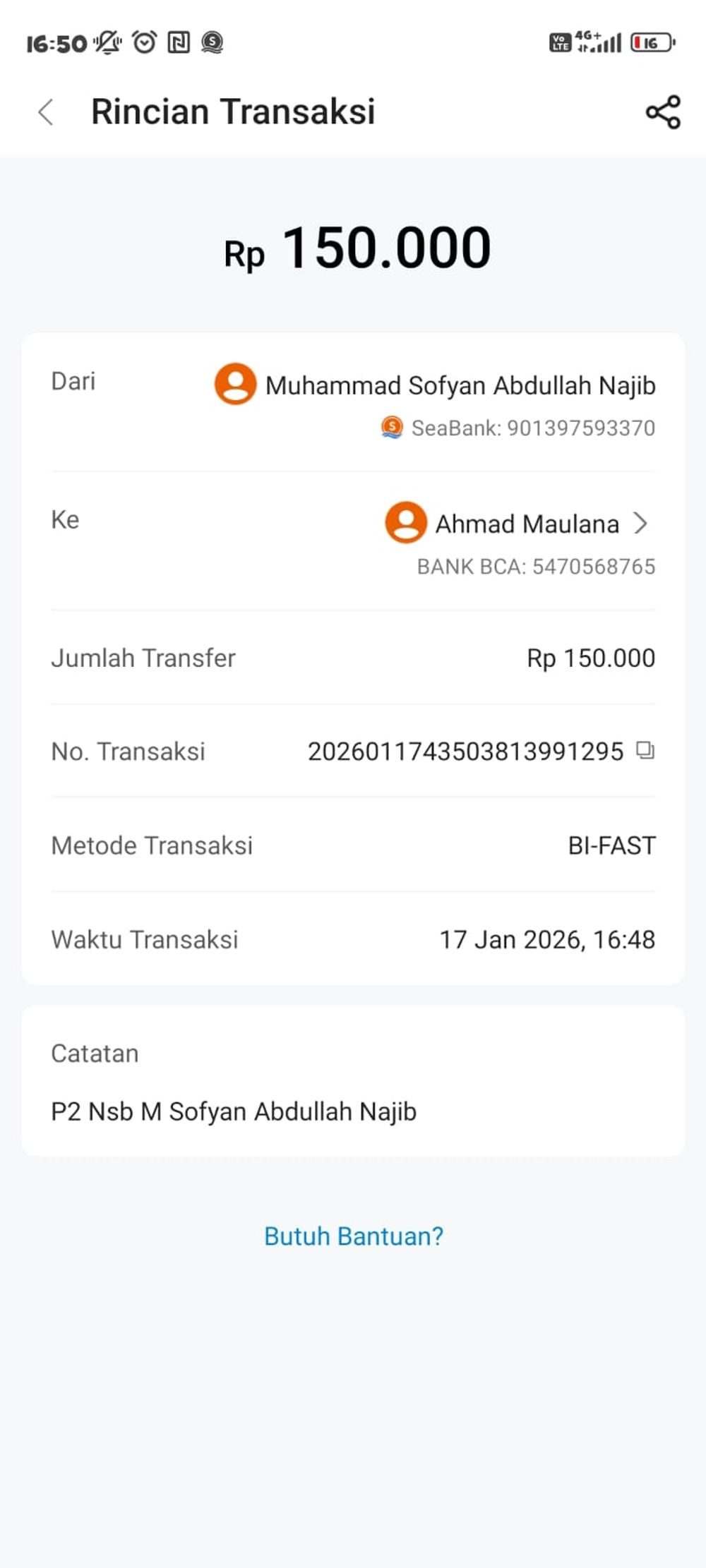Tap the BANK BCA account number

(536, 567)
